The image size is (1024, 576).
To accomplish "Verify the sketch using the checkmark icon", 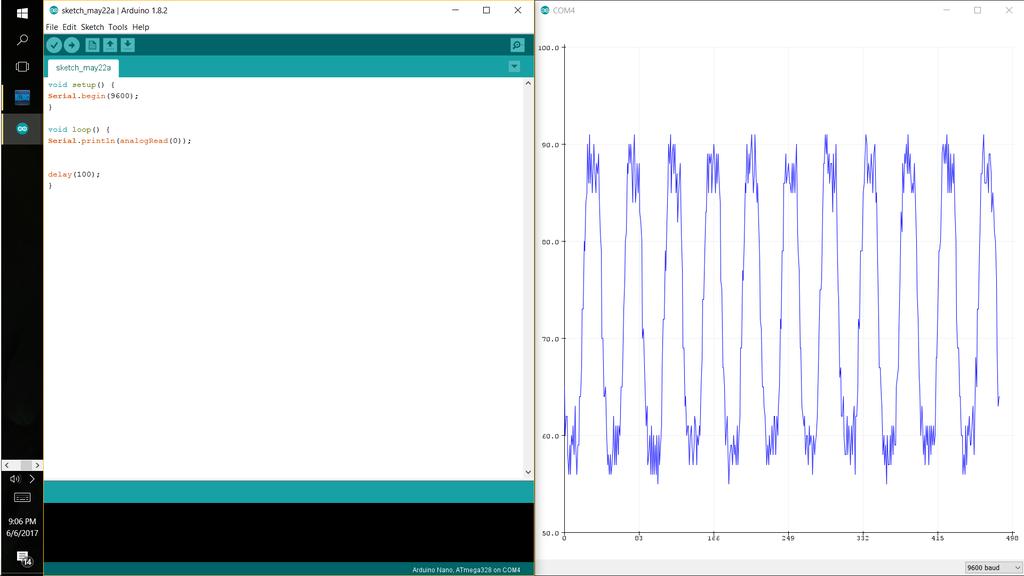I will [54, 44].
